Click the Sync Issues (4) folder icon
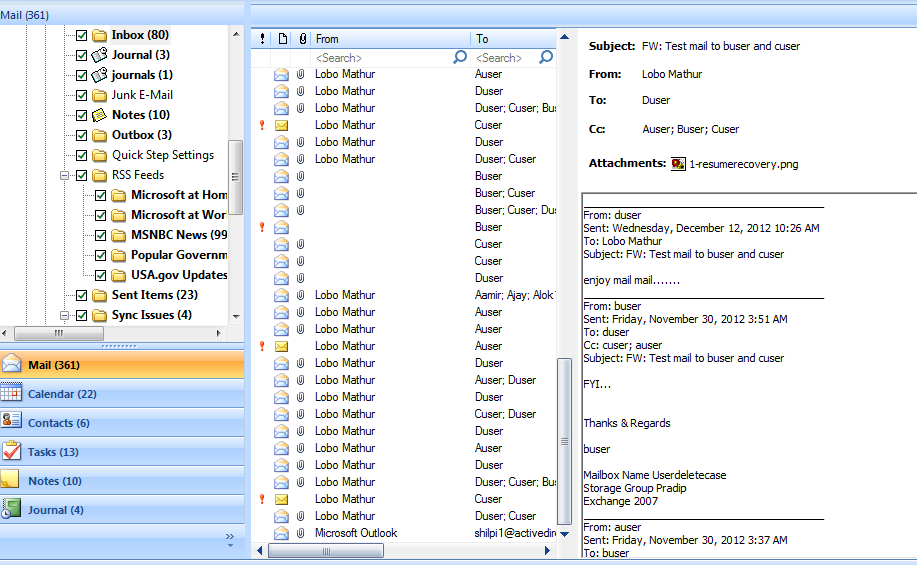917x565 pixels. point(100,315)
